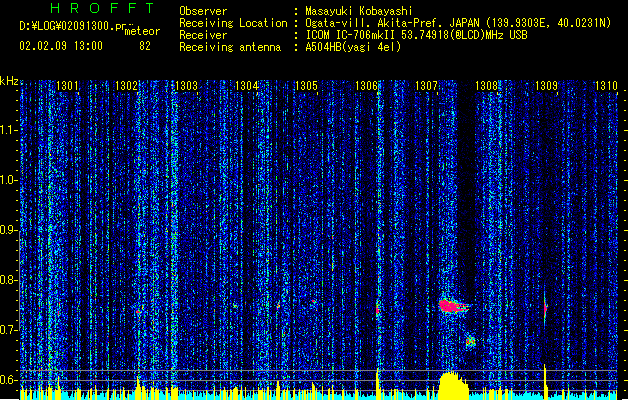Viewport: 629px width, 400px height.
Task: Click the 'Observer' field label
Action: pos(203,11)
